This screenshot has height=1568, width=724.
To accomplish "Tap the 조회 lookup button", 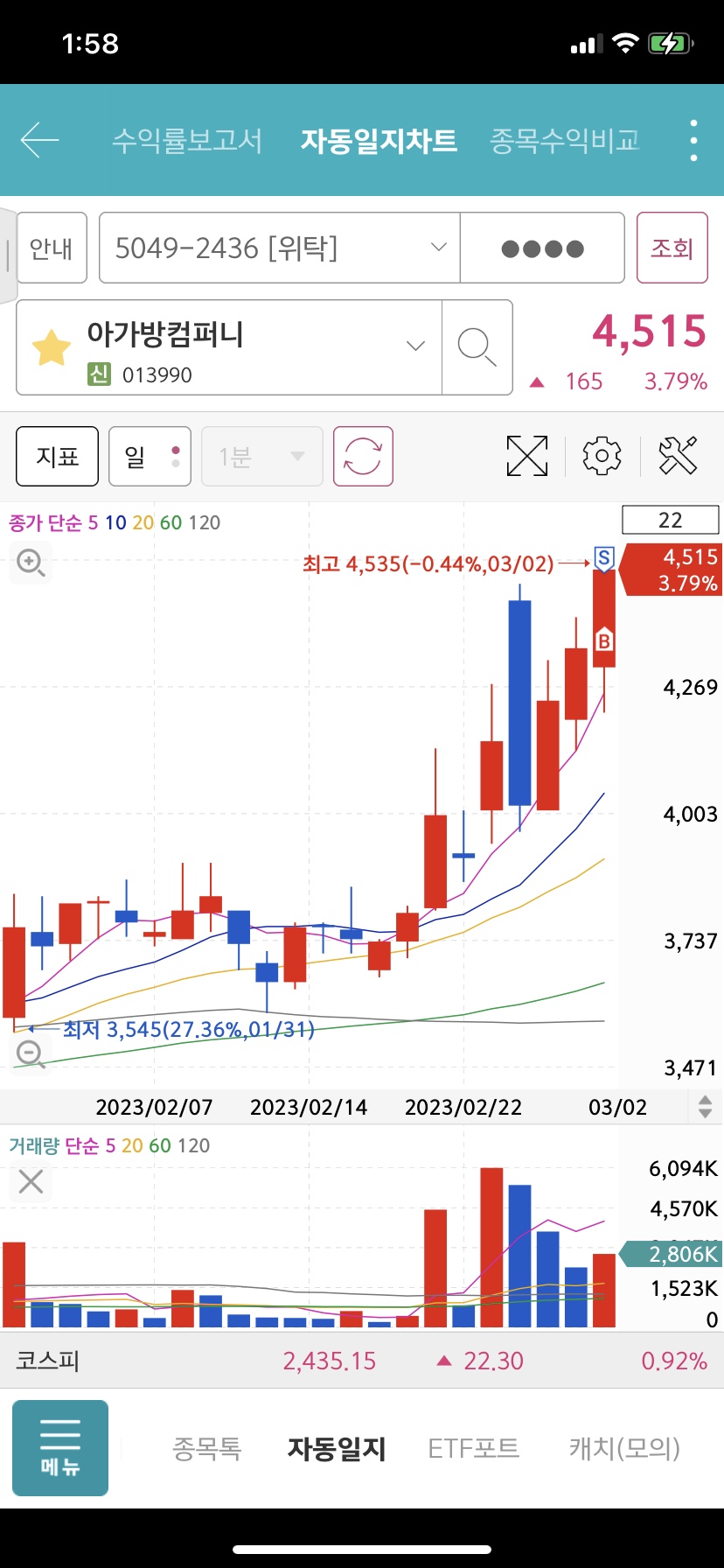I will (672, 248).
